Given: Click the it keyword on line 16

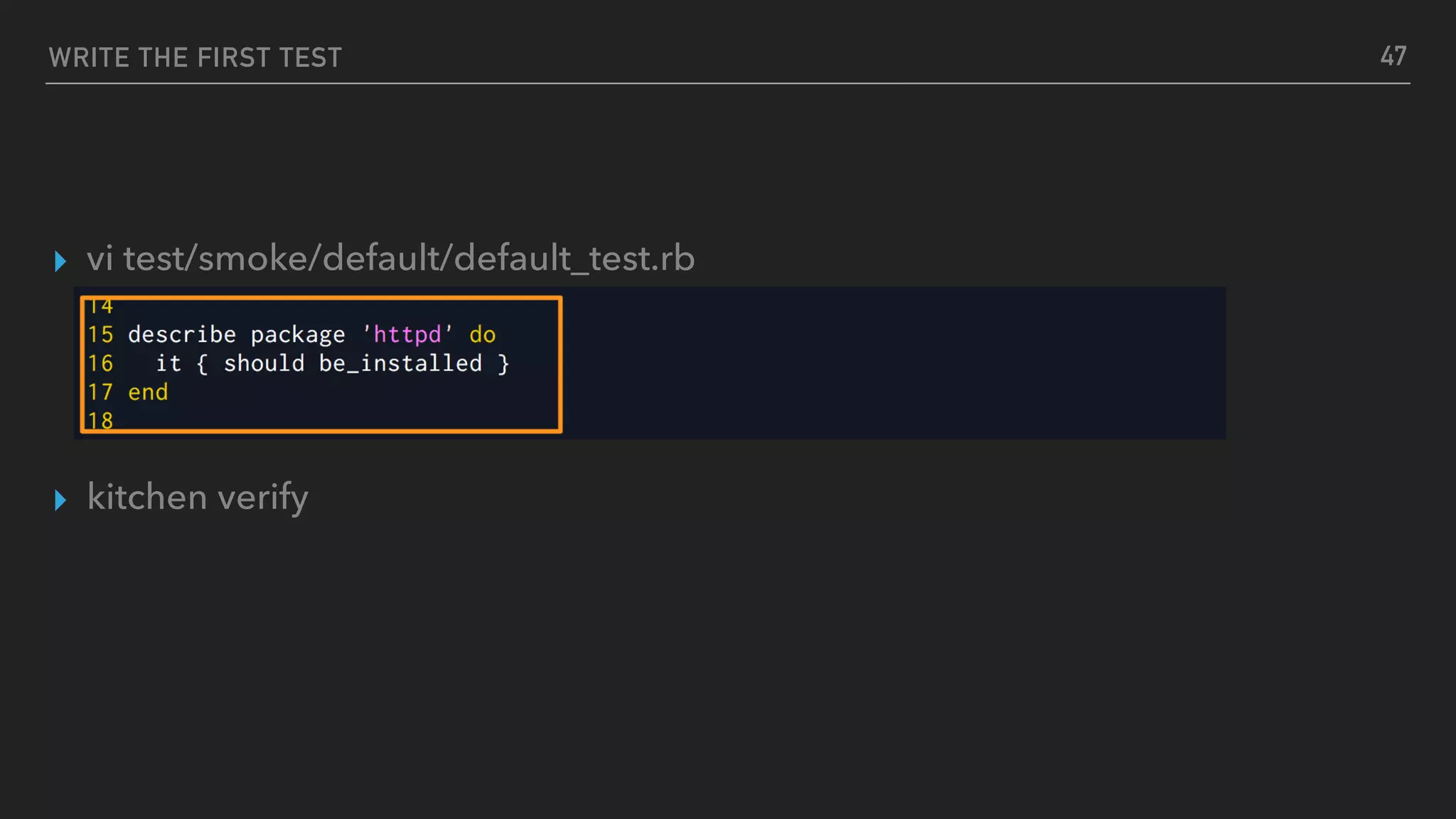Looking at the screenshot, I should [x=168, y=363].
